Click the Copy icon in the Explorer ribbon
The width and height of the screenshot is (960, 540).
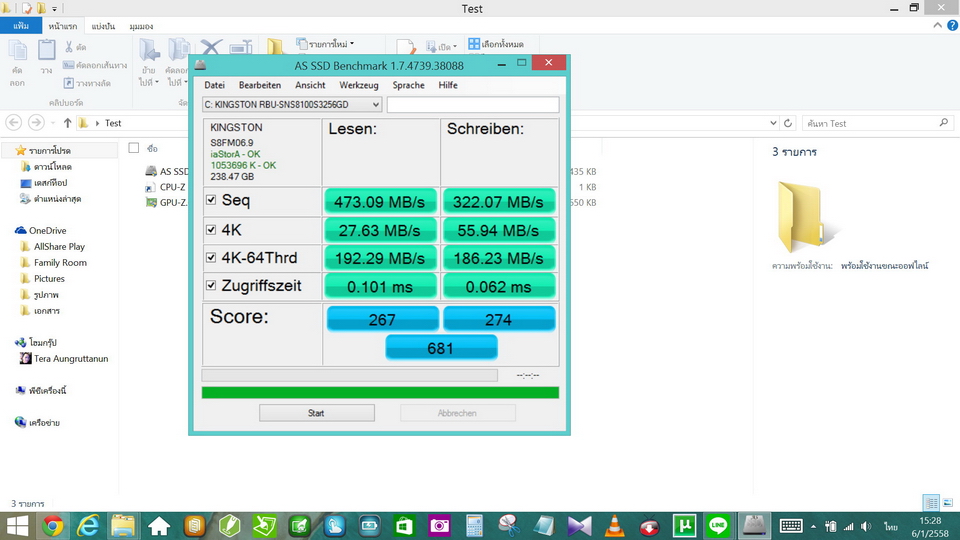[17, 50]
